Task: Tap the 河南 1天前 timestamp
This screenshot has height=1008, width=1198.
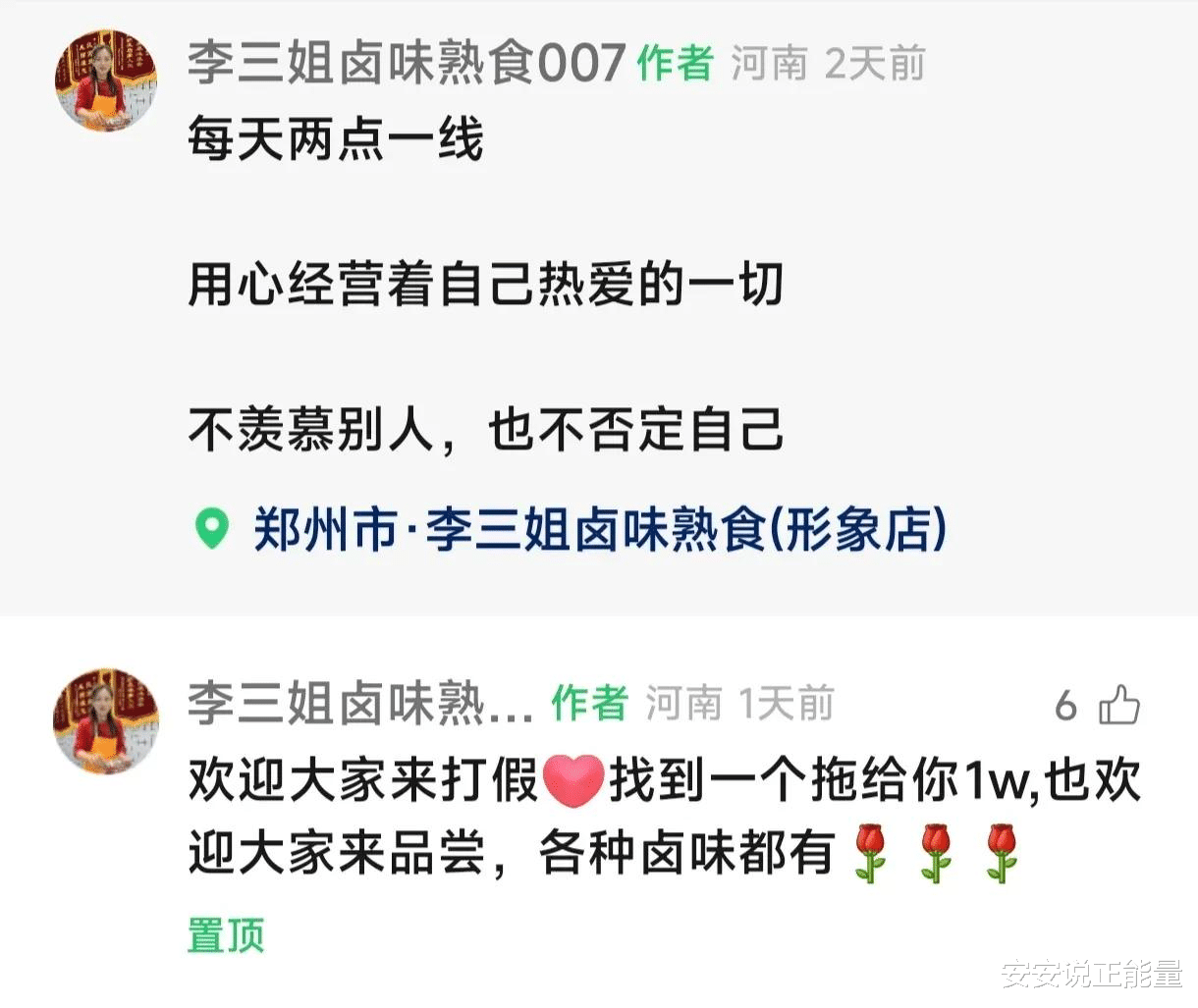Action: (740, 704)
